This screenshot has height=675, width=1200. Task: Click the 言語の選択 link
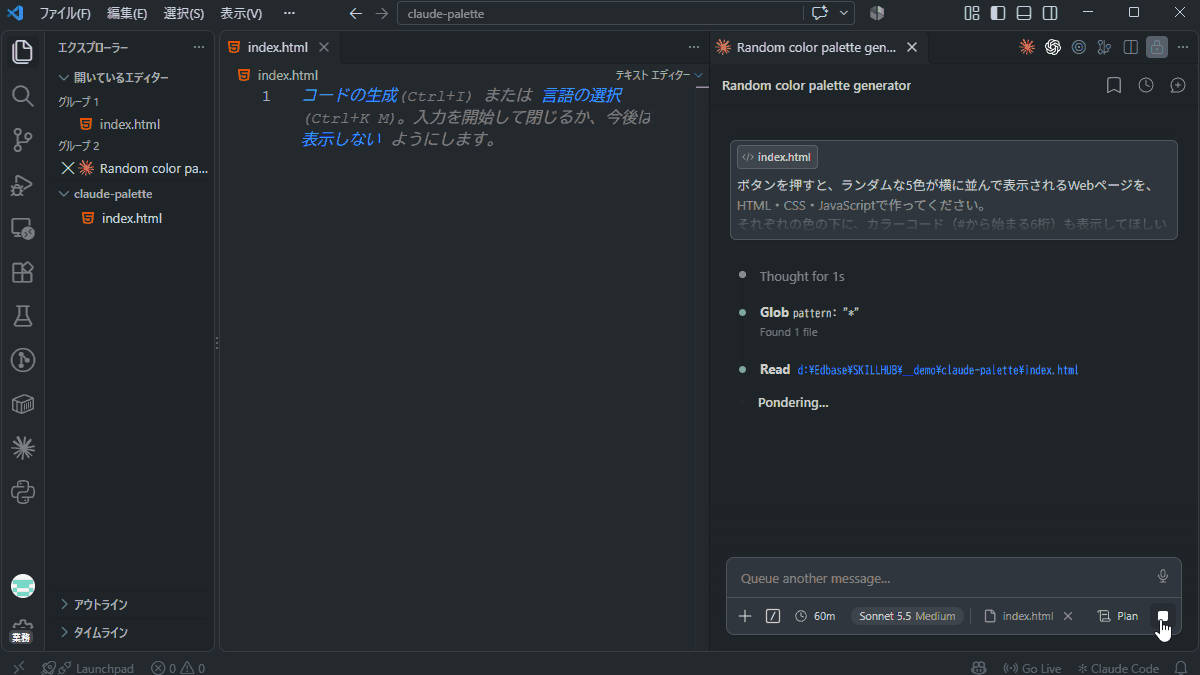pyautogui.click(x=581, y=95)
